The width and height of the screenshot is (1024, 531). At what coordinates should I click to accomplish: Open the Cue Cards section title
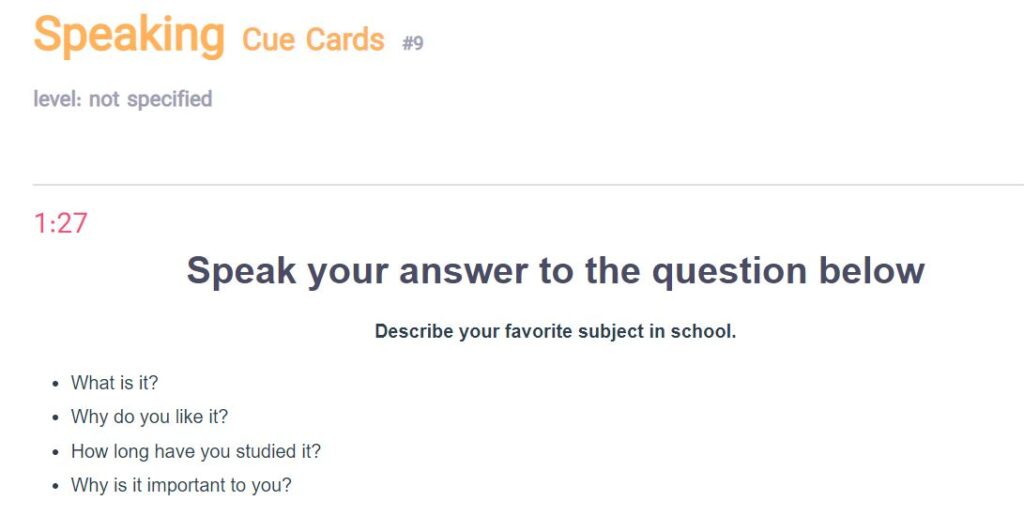coord(313,39)
